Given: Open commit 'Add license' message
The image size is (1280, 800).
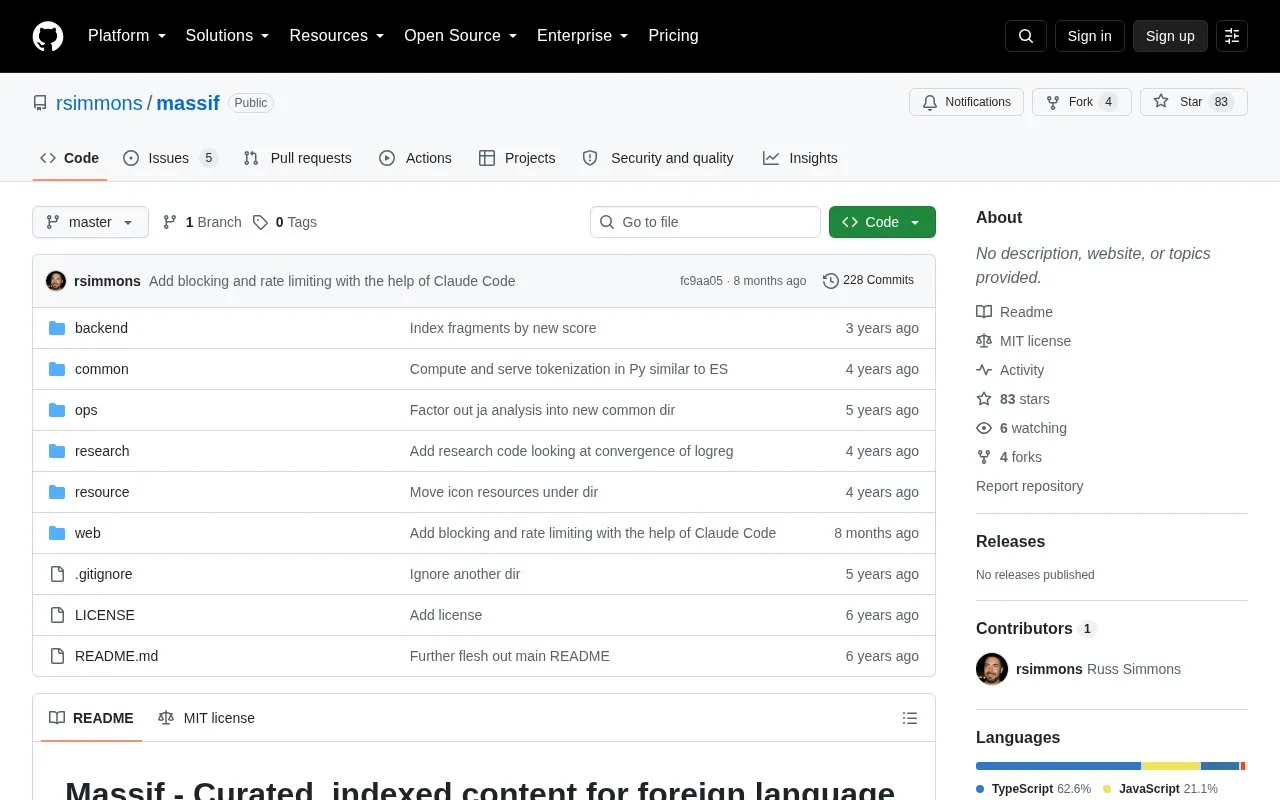Looking at the screenshot, I should [446, 615].
